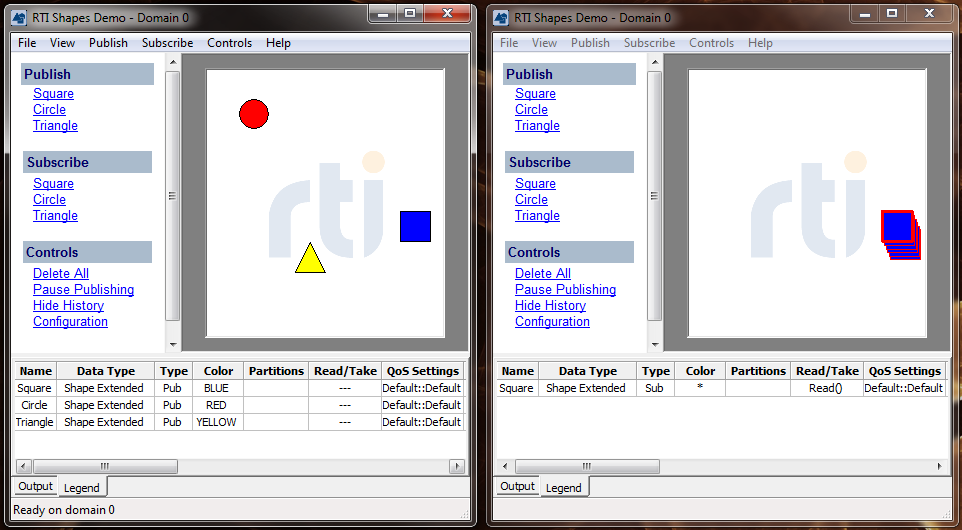This screenshot has width=962, height=530.
Task: Switch to Output tab in right window
Action: tap(518, 486)
